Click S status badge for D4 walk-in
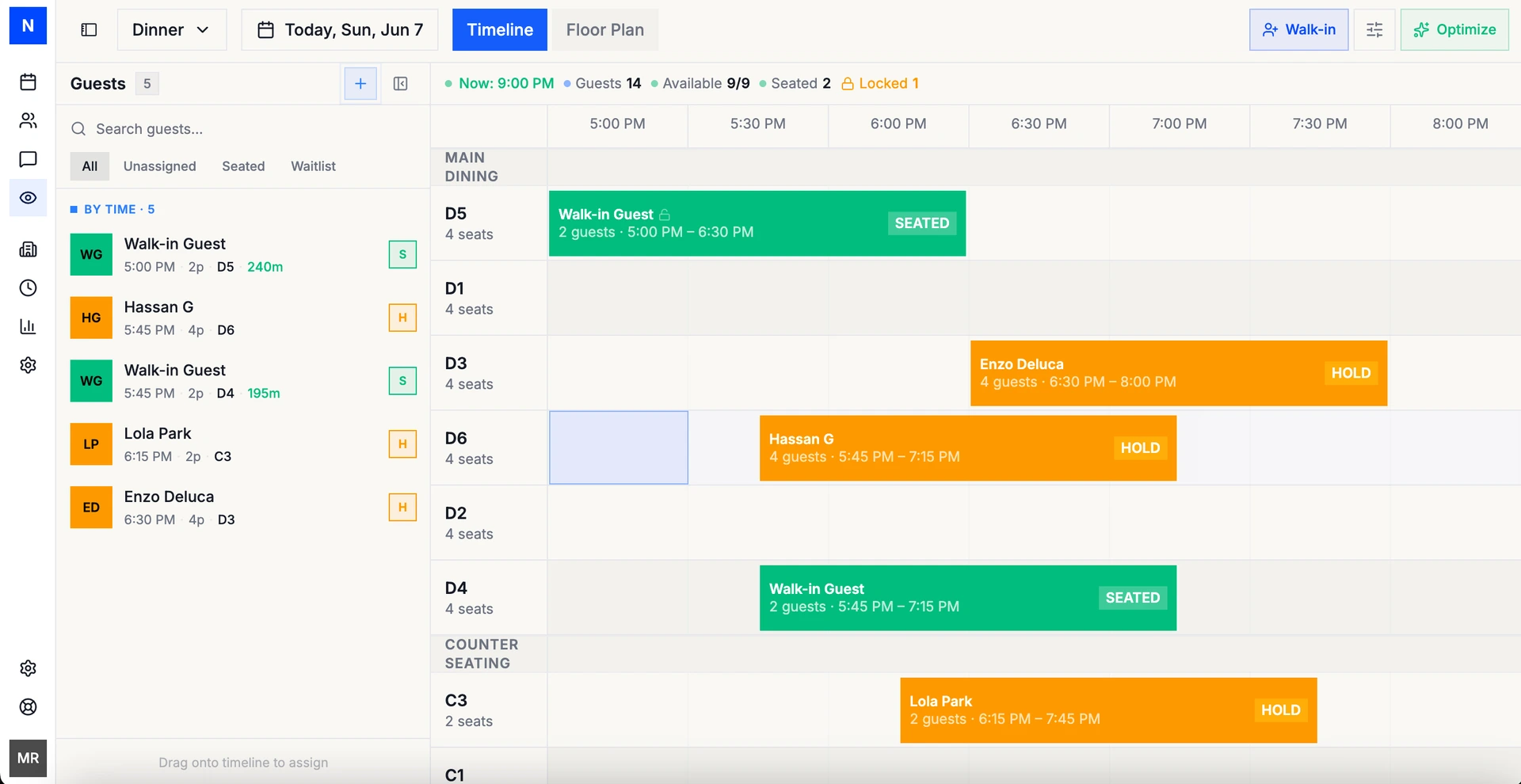The image size is (1521, 784). coord(402,381)
